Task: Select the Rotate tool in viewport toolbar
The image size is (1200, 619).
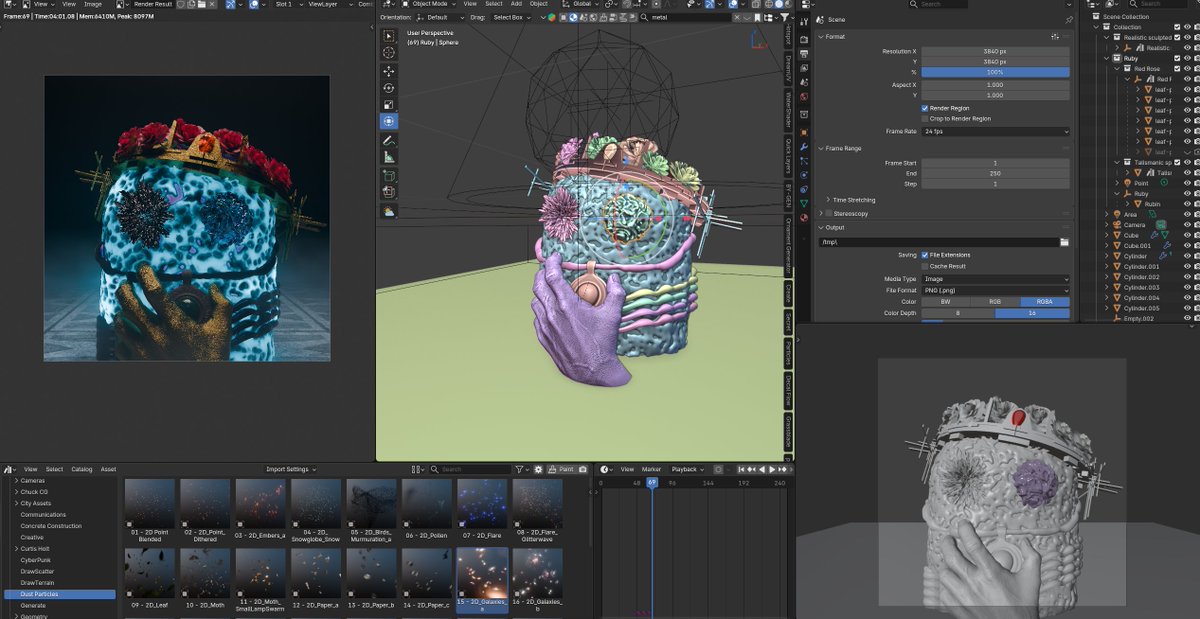Action: (389, 88)
